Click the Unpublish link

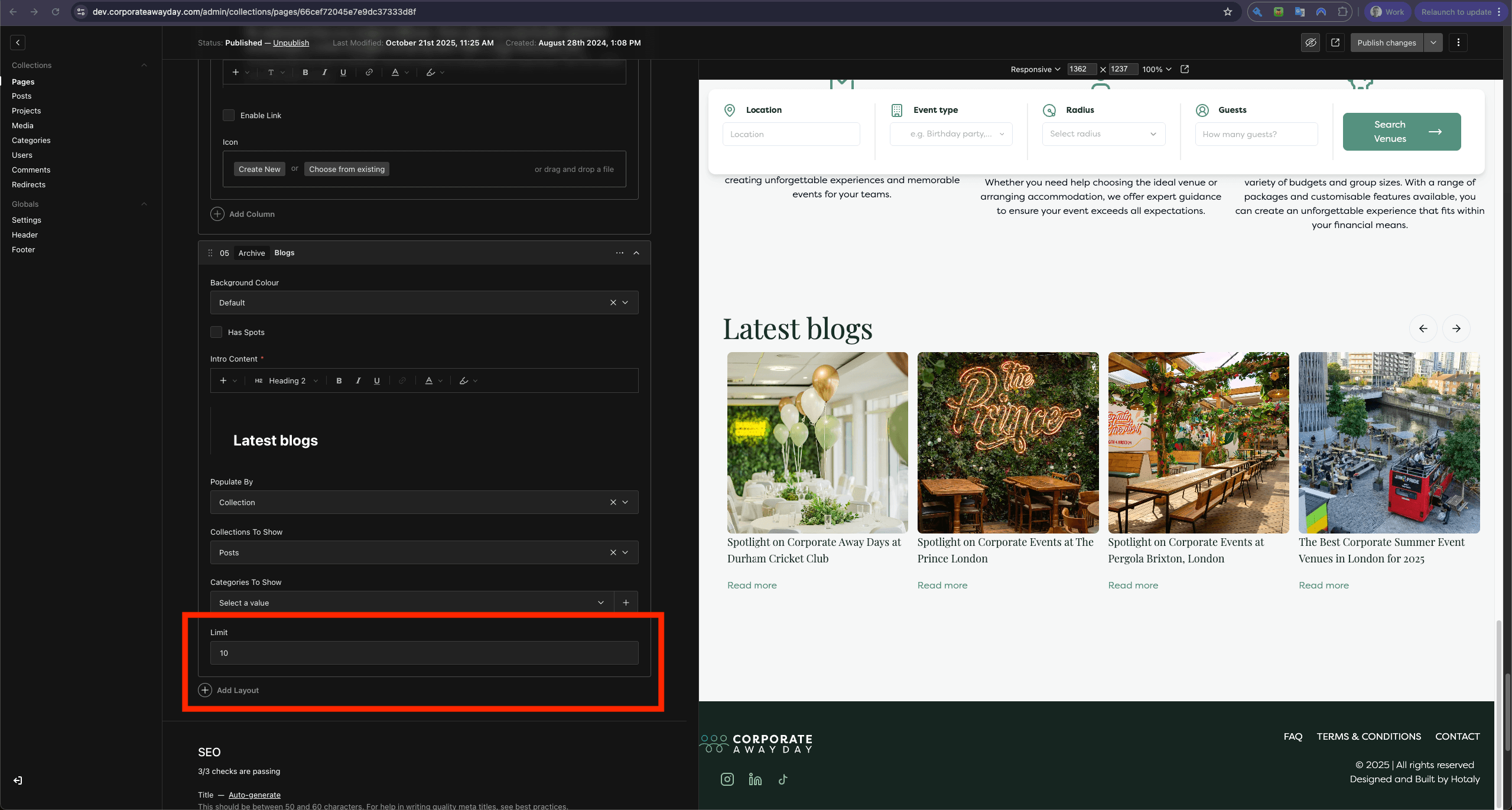(291, 43)
